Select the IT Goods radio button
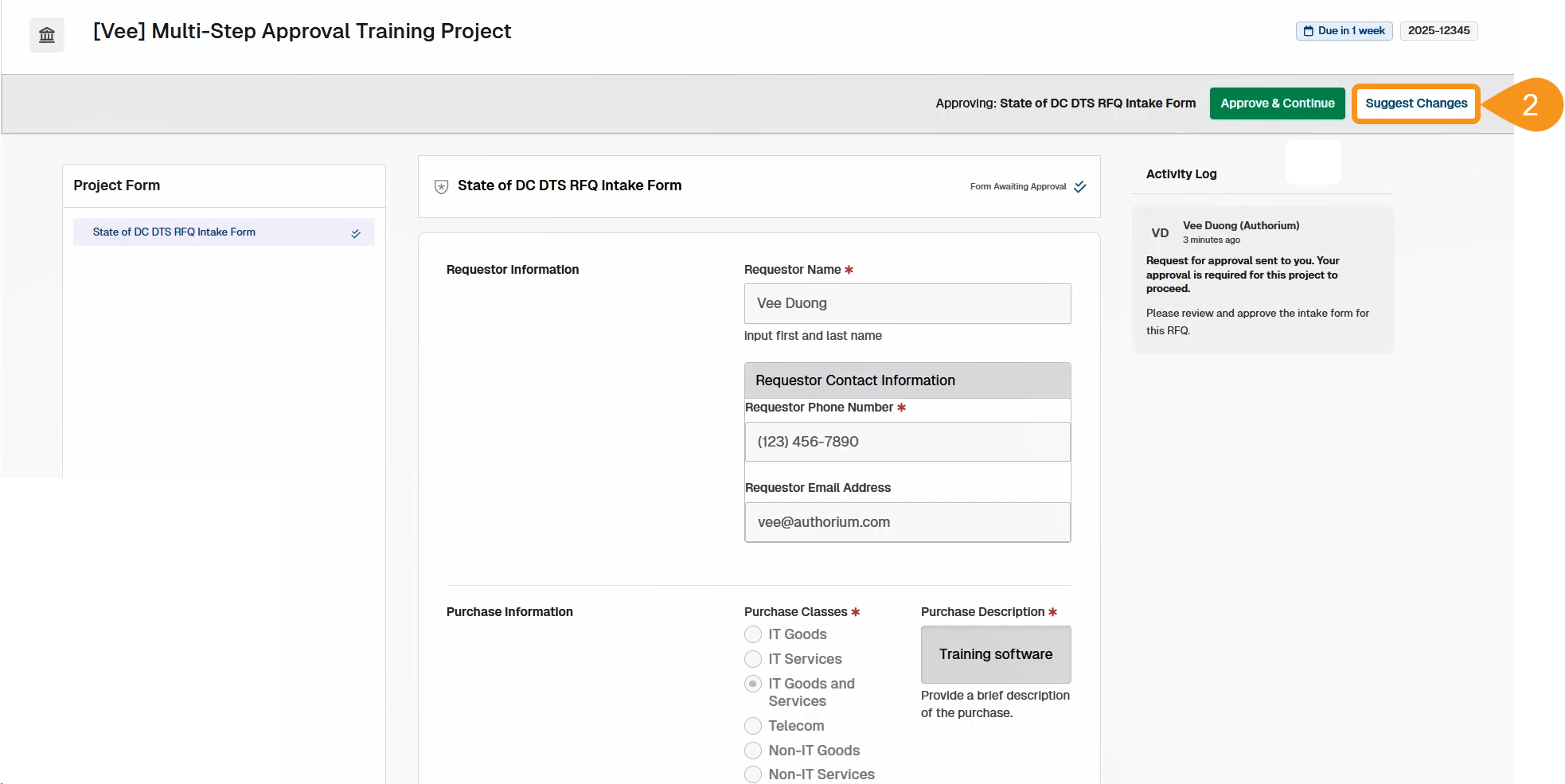 coord(753,634)
